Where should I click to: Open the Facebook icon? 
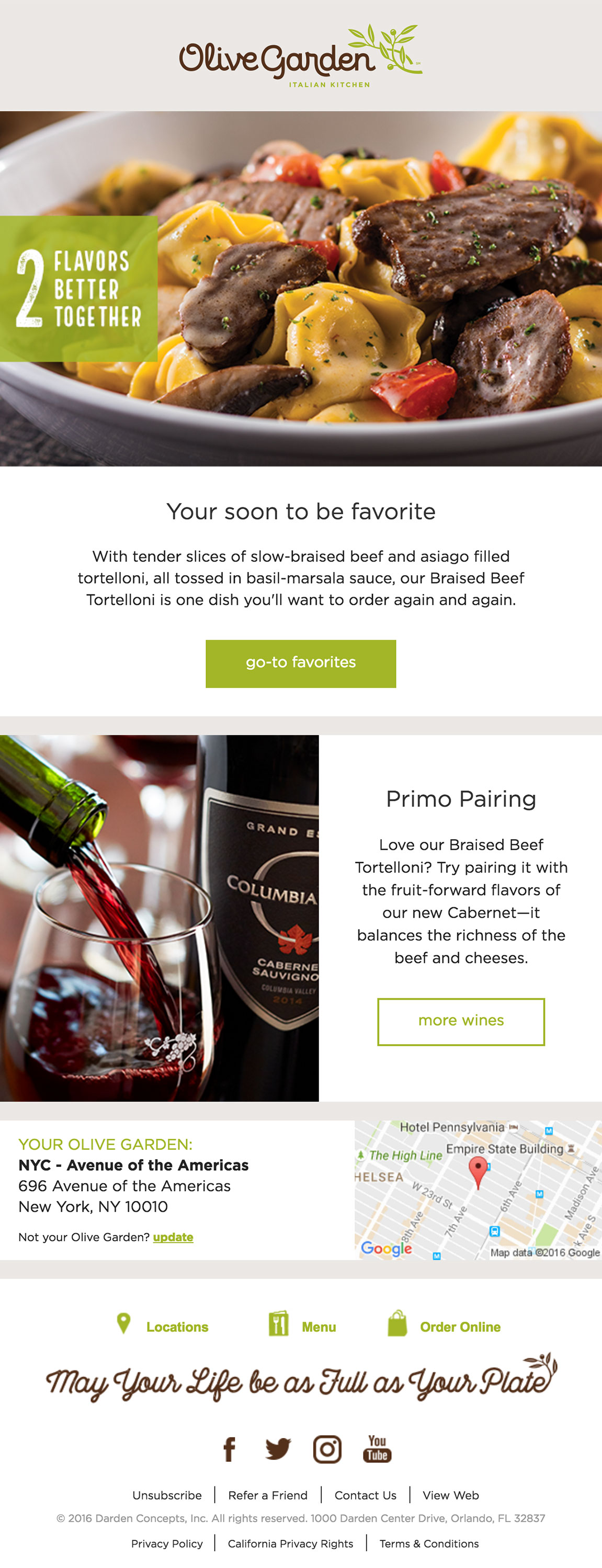[229, 1449]
